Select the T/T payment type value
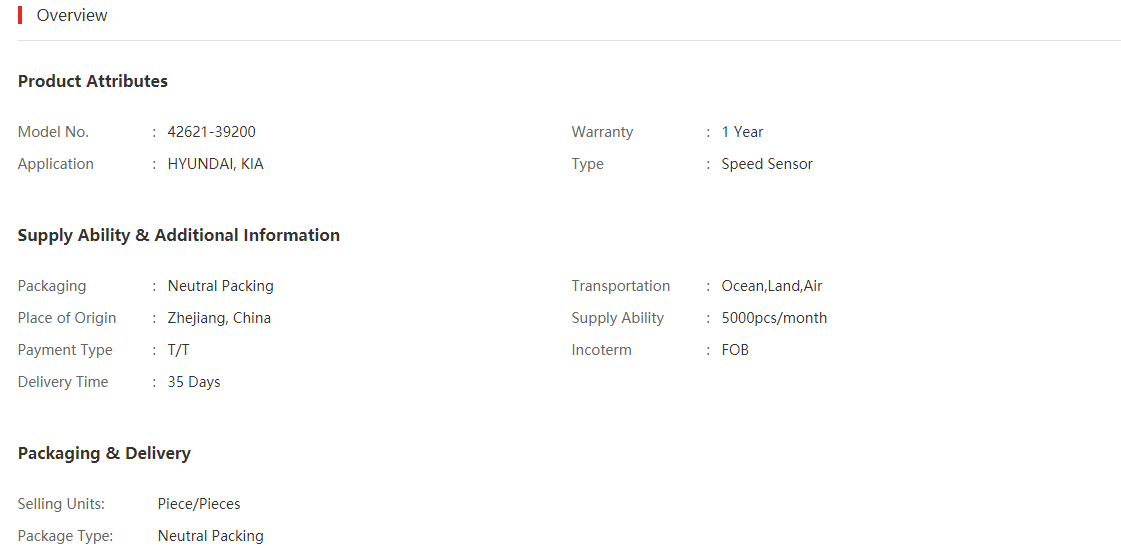Viewport: 1121px width, 557px height. click(179, 350)
